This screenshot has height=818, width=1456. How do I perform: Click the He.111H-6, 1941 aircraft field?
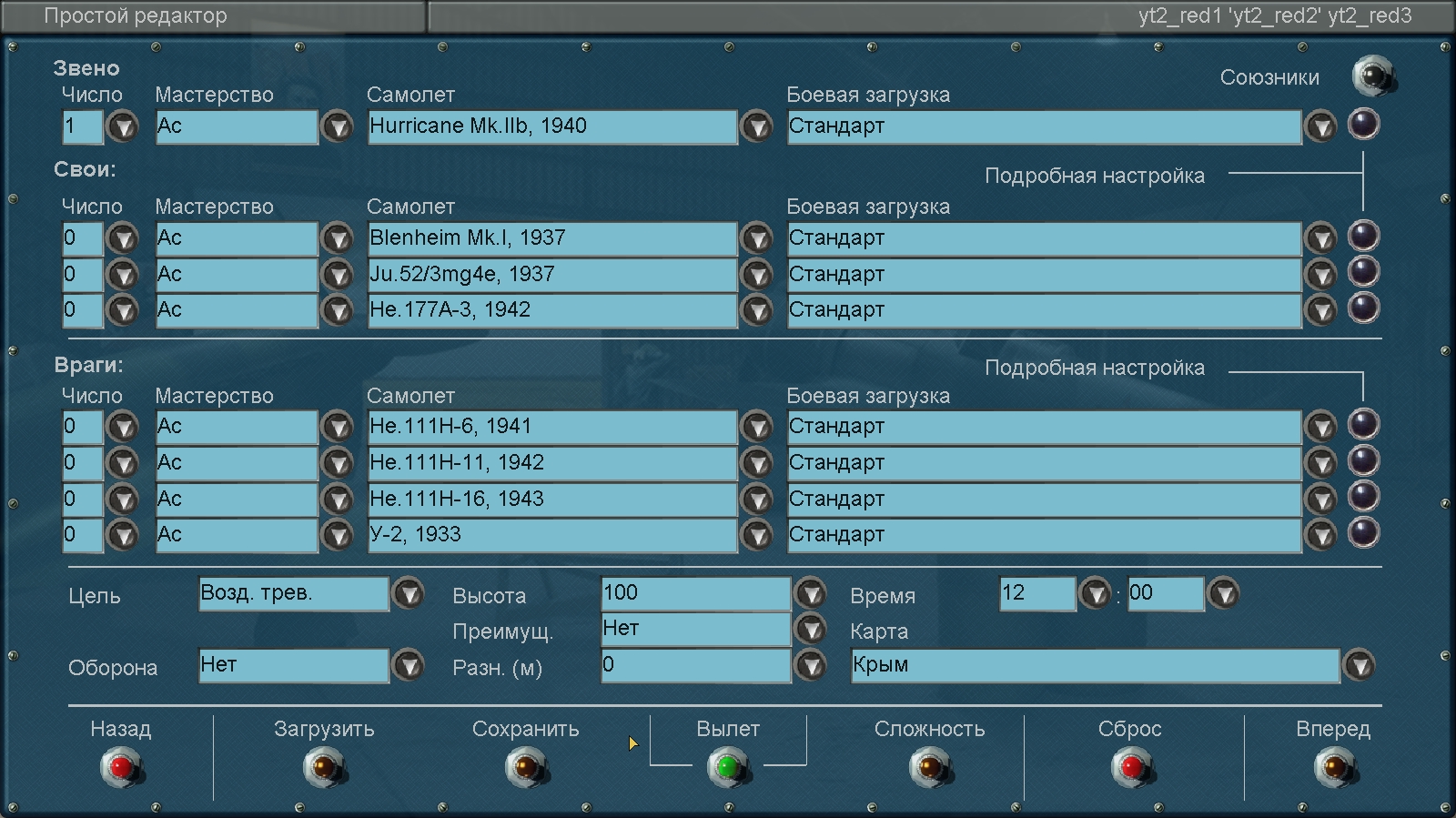point(552,427)
